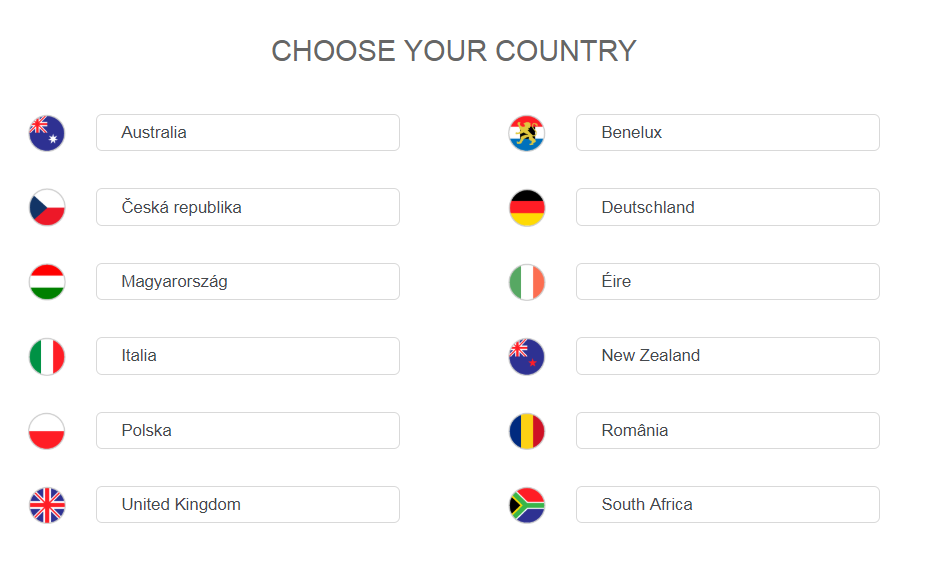Select the South Africa button
Viewport: 938px width, 588px height.
[728, 505]
